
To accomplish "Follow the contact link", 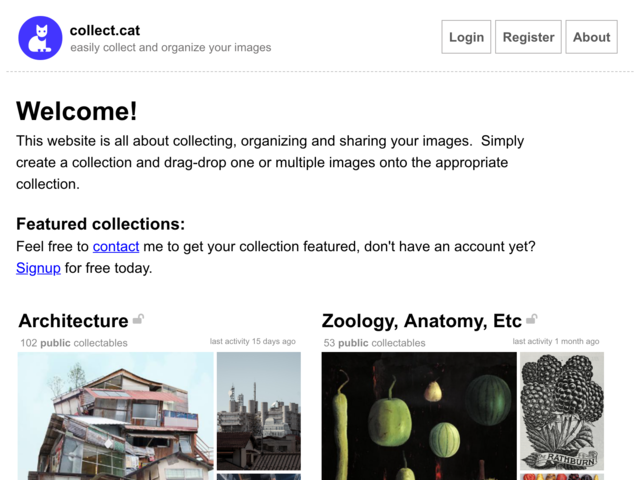I will coord(116,247).
